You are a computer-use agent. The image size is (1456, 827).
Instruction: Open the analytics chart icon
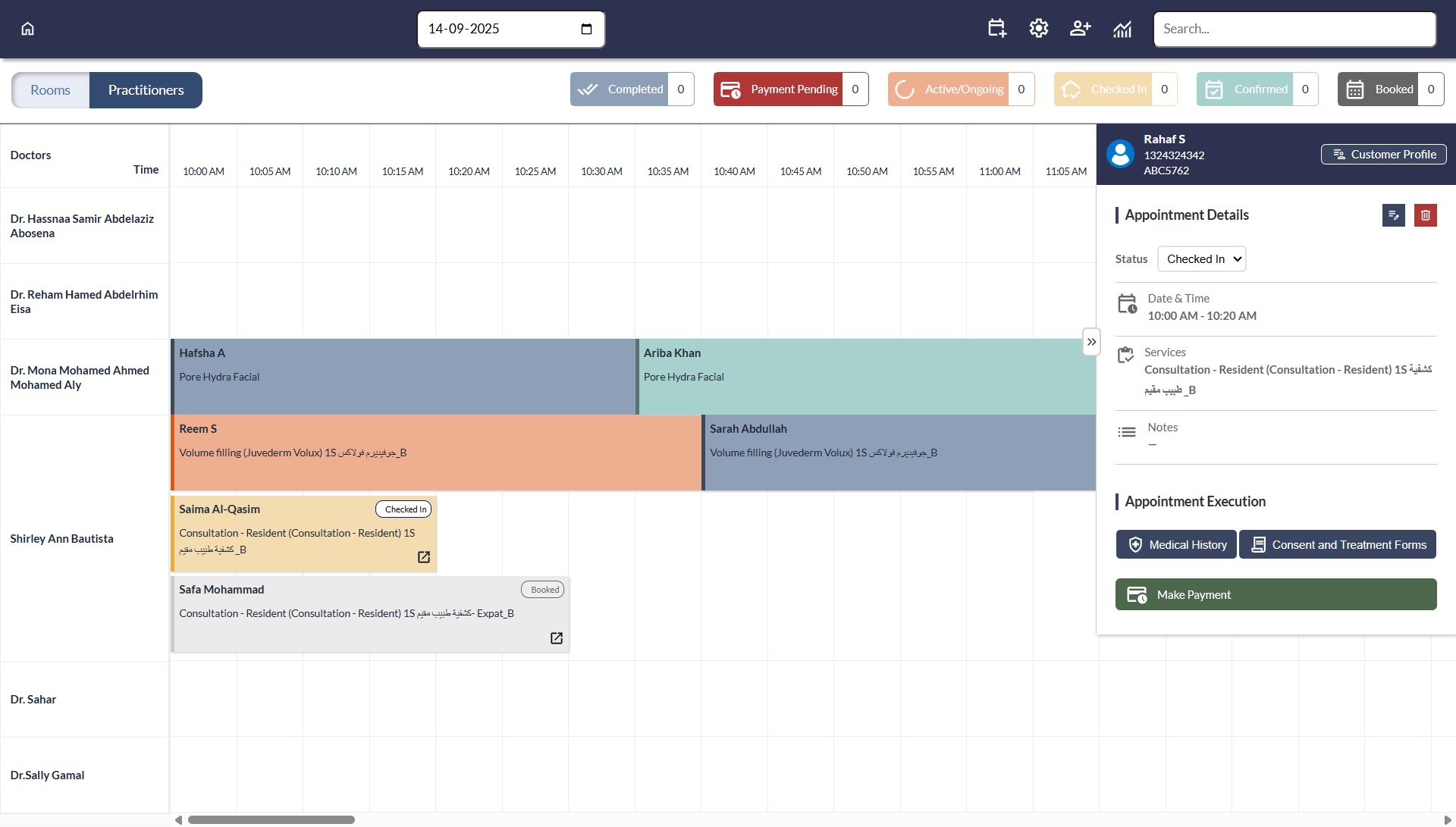point(1122,29)
